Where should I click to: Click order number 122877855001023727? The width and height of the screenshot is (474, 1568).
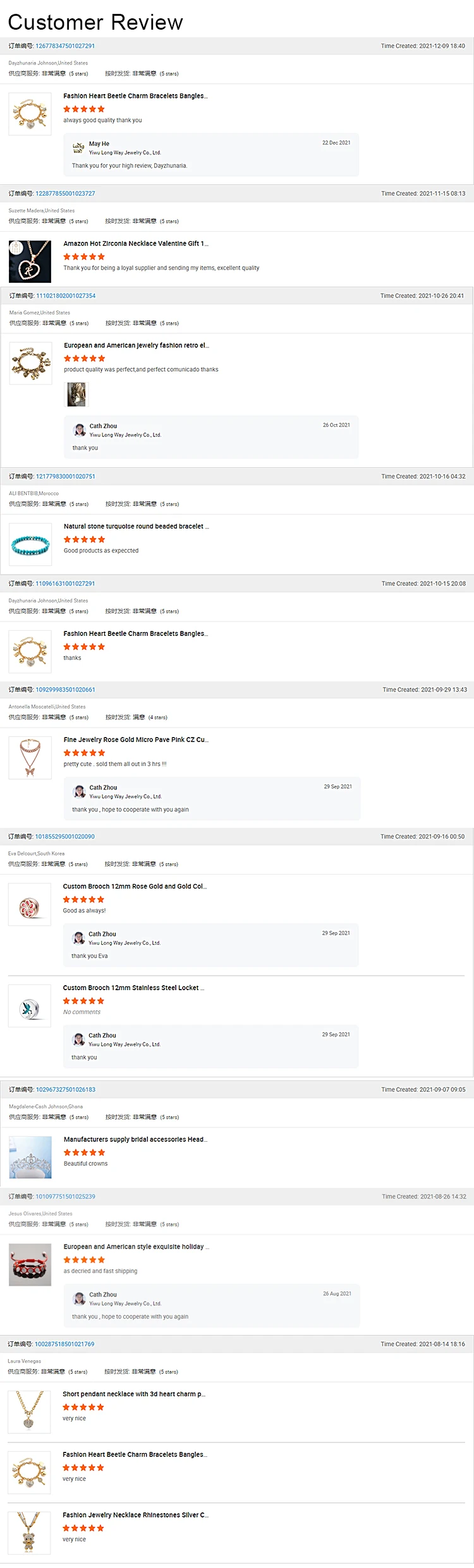(65, 194)
